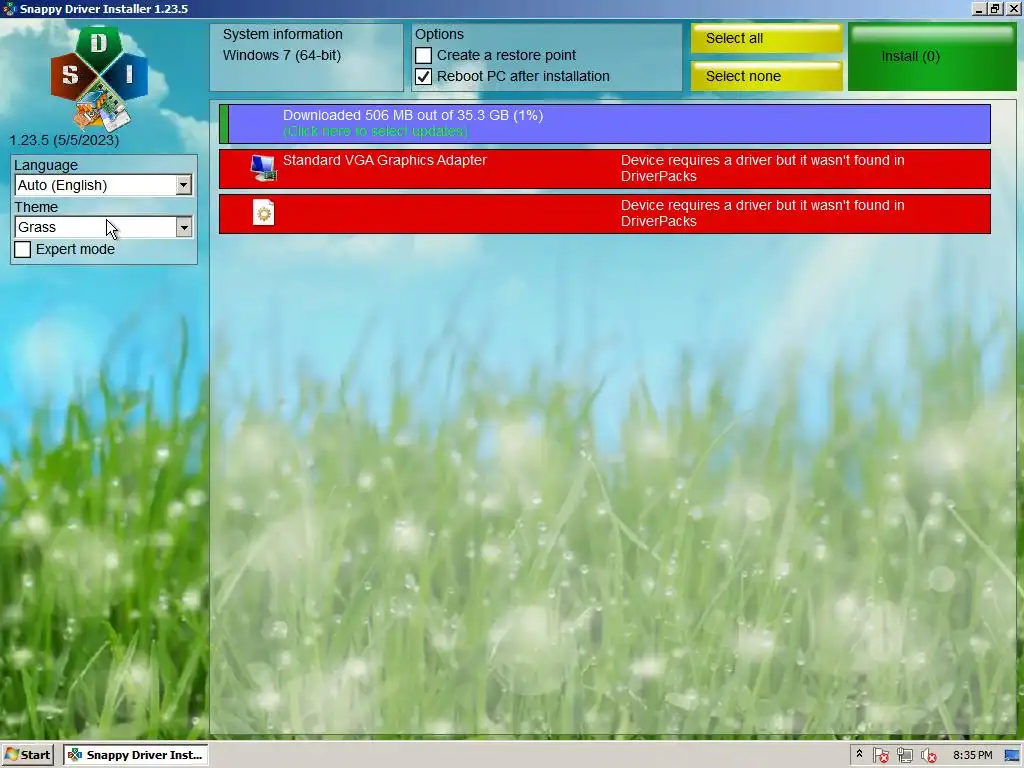
Task: Click version text 1.23.5 (5/5/2023)
Action: (64, 140)
